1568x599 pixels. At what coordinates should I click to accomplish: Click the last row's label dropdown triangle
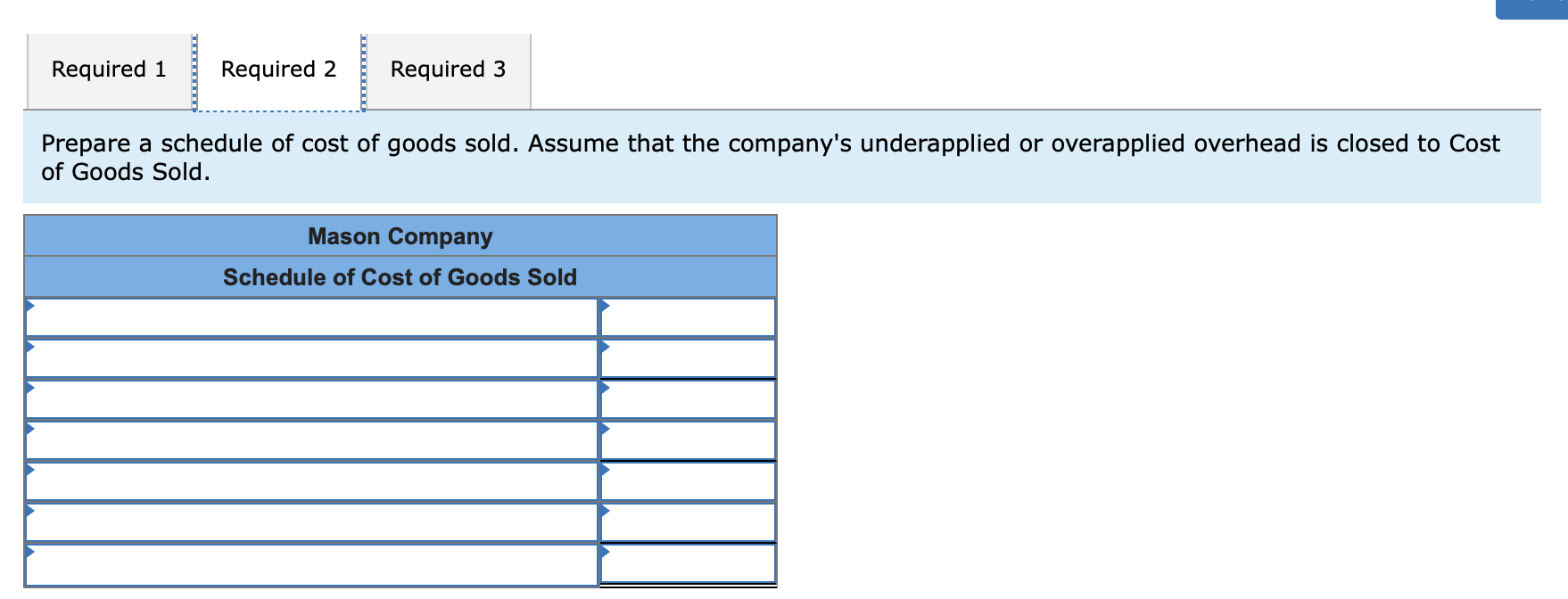(30, 553)
